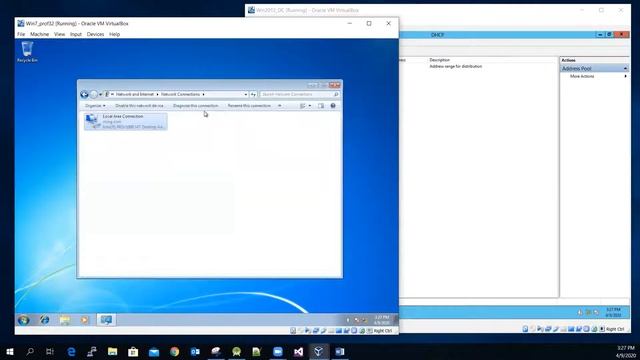Click the forward navigation arrow in Network Connections

(x=93, y=94)
